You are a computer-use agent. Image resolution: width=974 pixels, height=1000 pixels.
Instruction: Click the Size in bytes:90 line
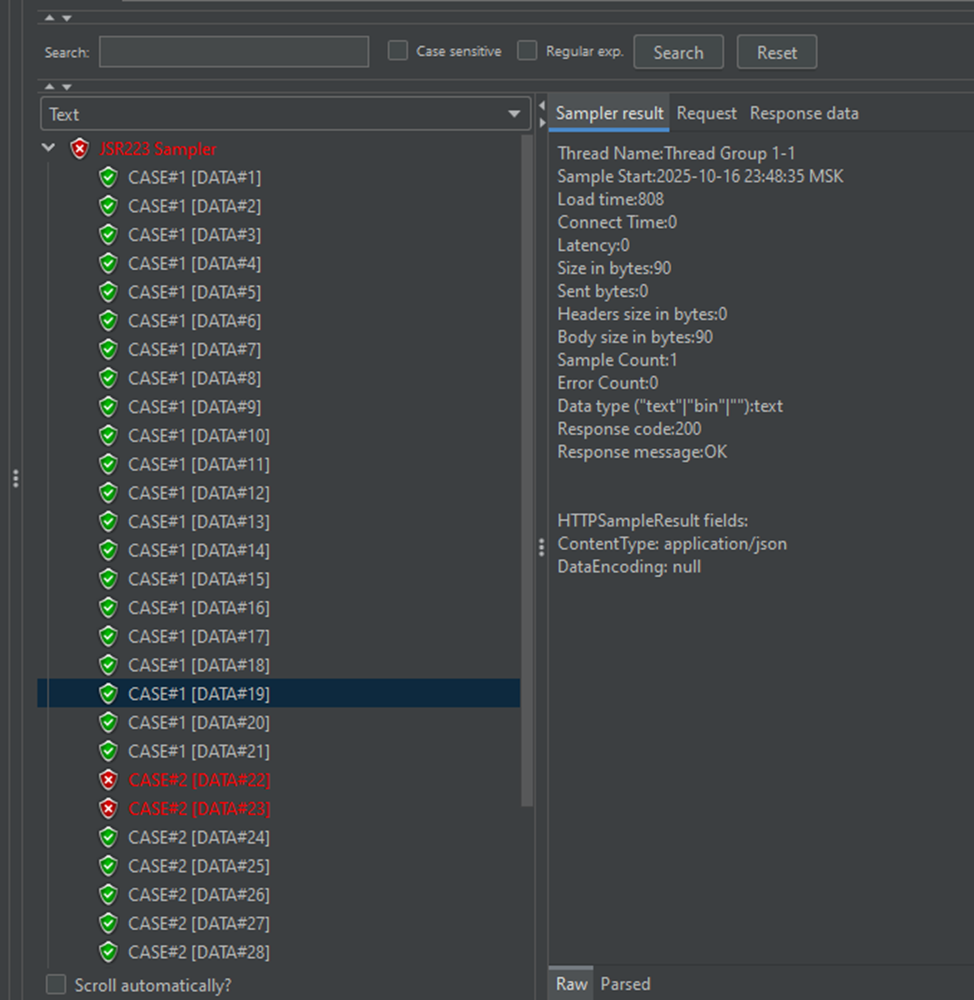614,268
